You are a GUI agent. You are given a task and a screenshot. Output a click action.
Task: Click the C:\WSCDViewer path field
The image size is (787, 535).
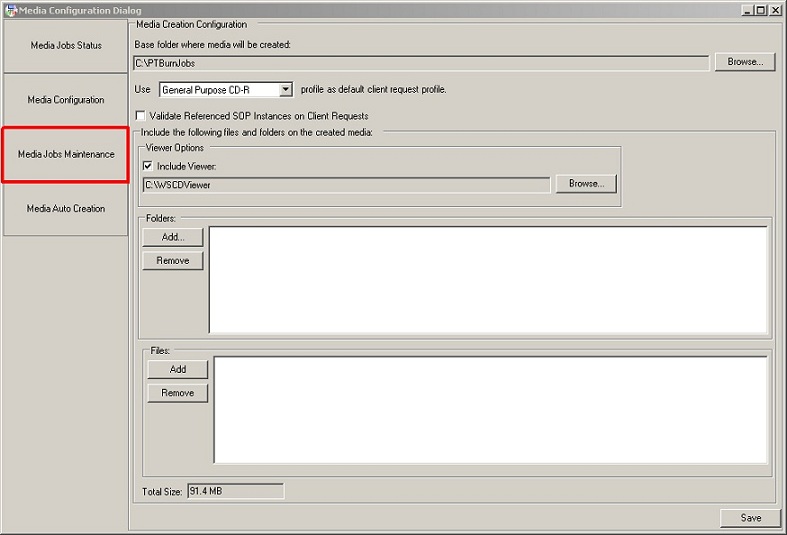pyautogui.click(x=346, y=185)
